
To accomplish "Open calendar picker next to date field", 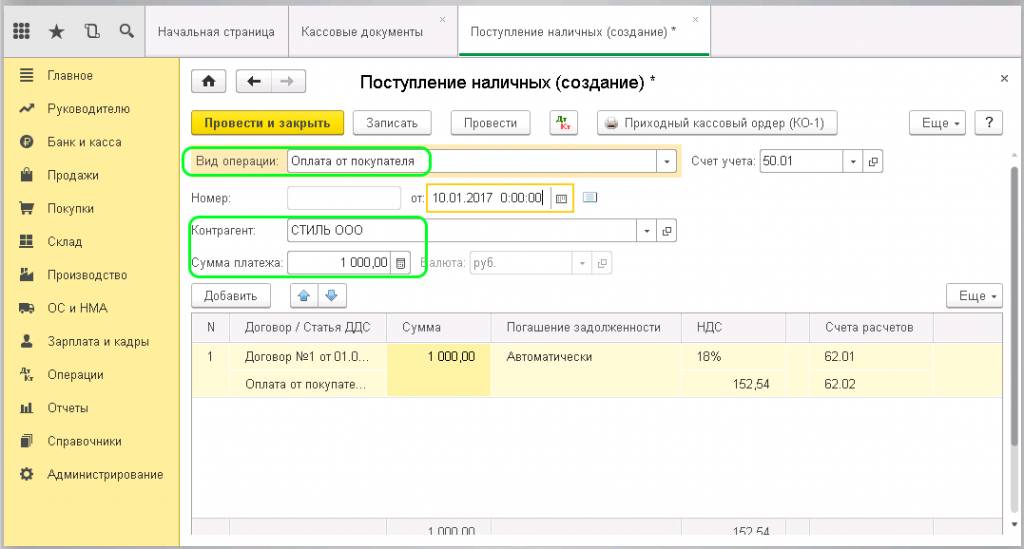I will coord(561,198).
